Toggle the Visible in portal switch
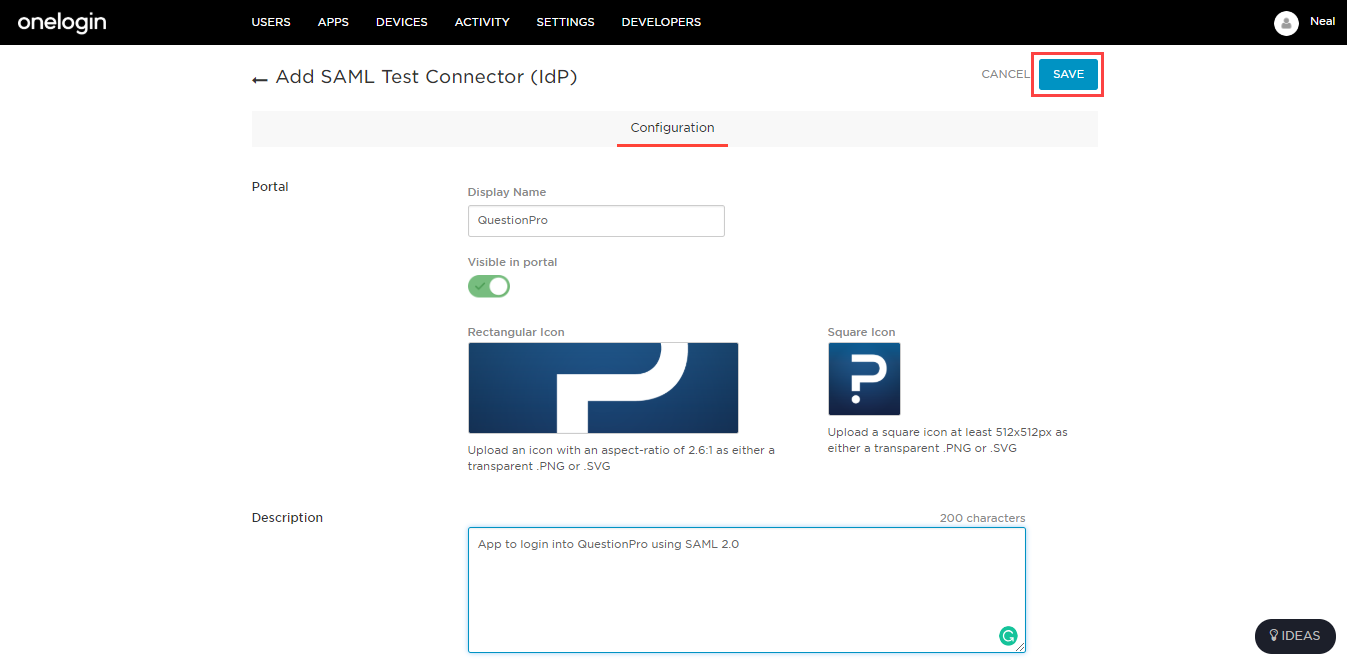This screenshot has height=667, width=1347. 489,286
